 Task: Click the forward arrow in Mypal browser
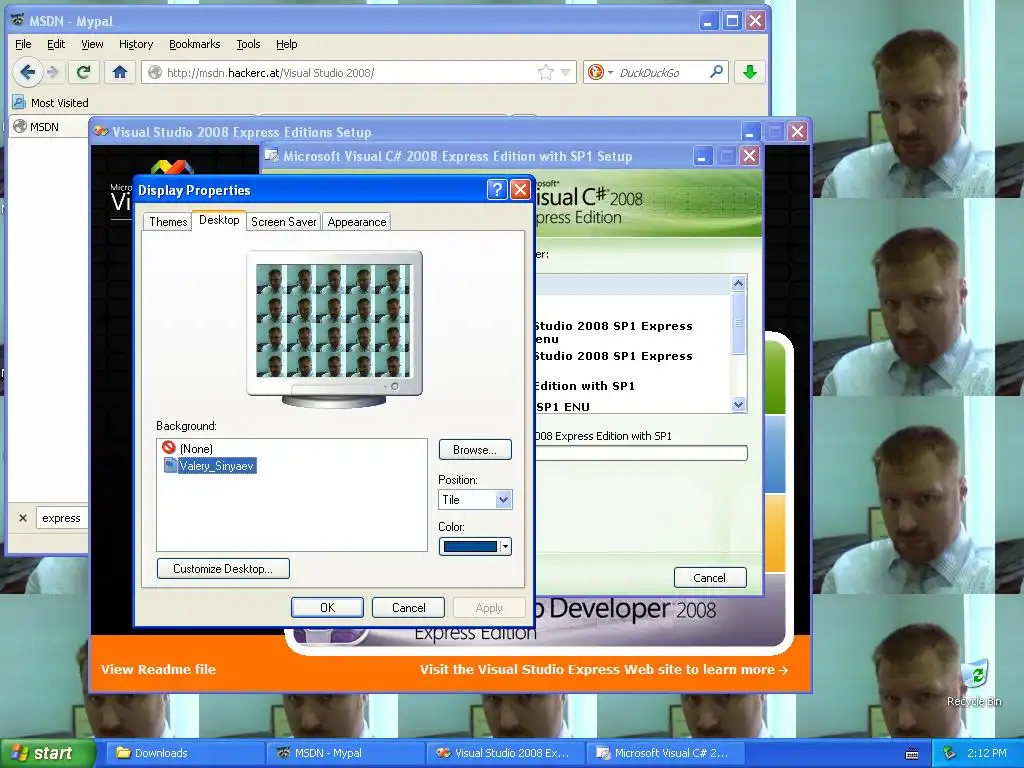coord(54,72)
